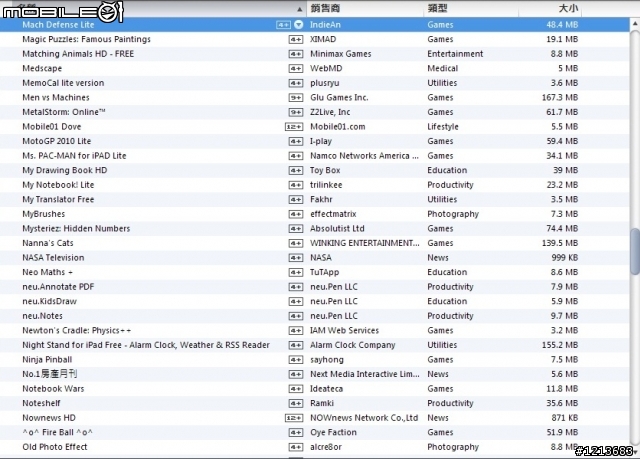Click the 4+ rating badge for Medscape

pos(296,69)
